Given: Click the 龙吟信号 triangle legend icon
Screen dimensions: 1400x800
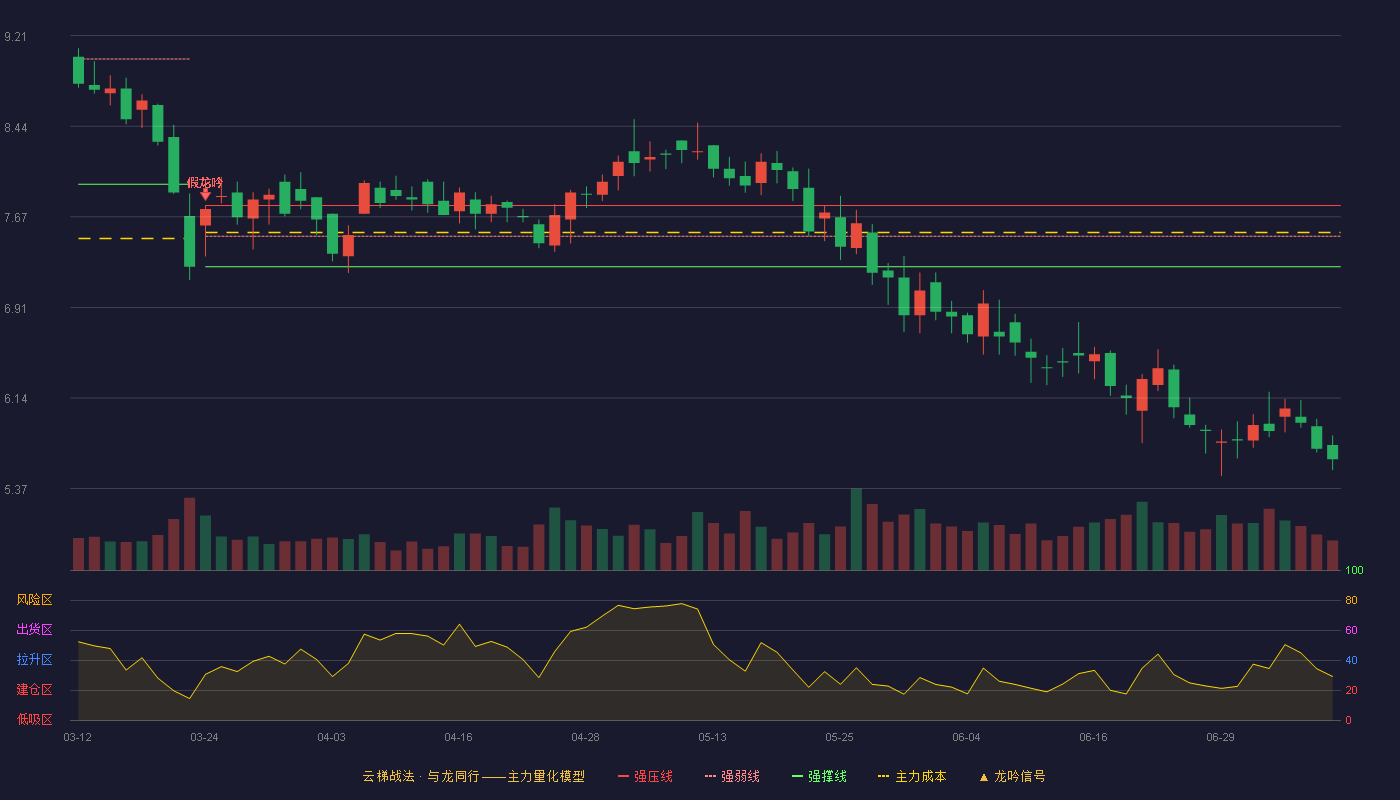Looking at the screenshot, I should [x=983, y=777].
